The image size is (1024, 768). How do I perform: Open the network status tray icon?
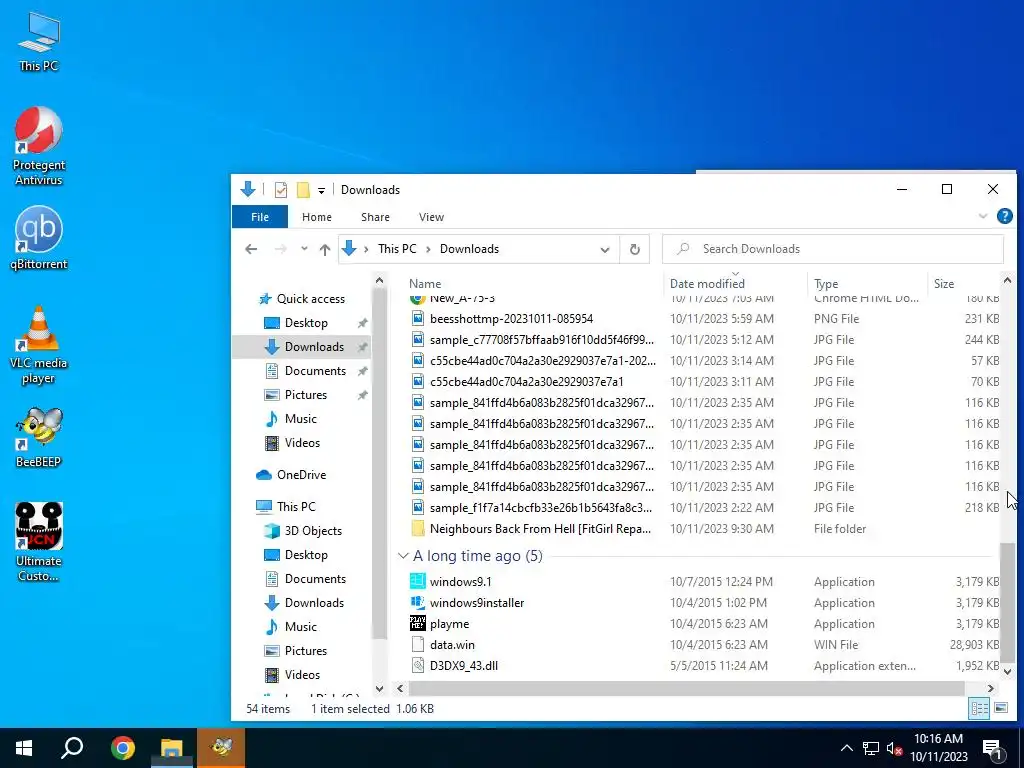(x=871, y=748)
